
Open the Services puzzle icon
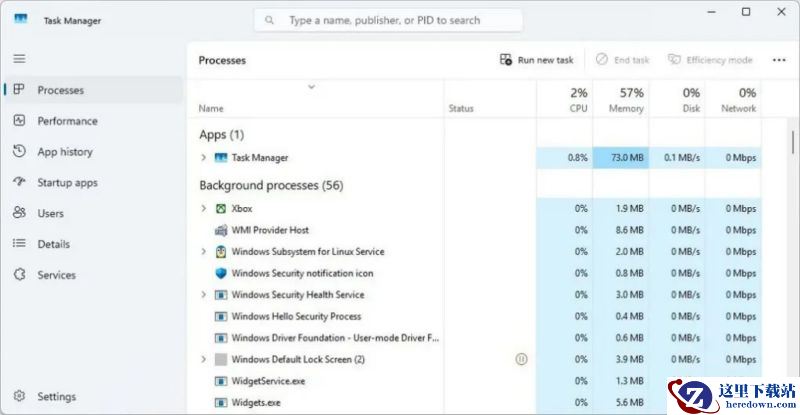[19, 274]
